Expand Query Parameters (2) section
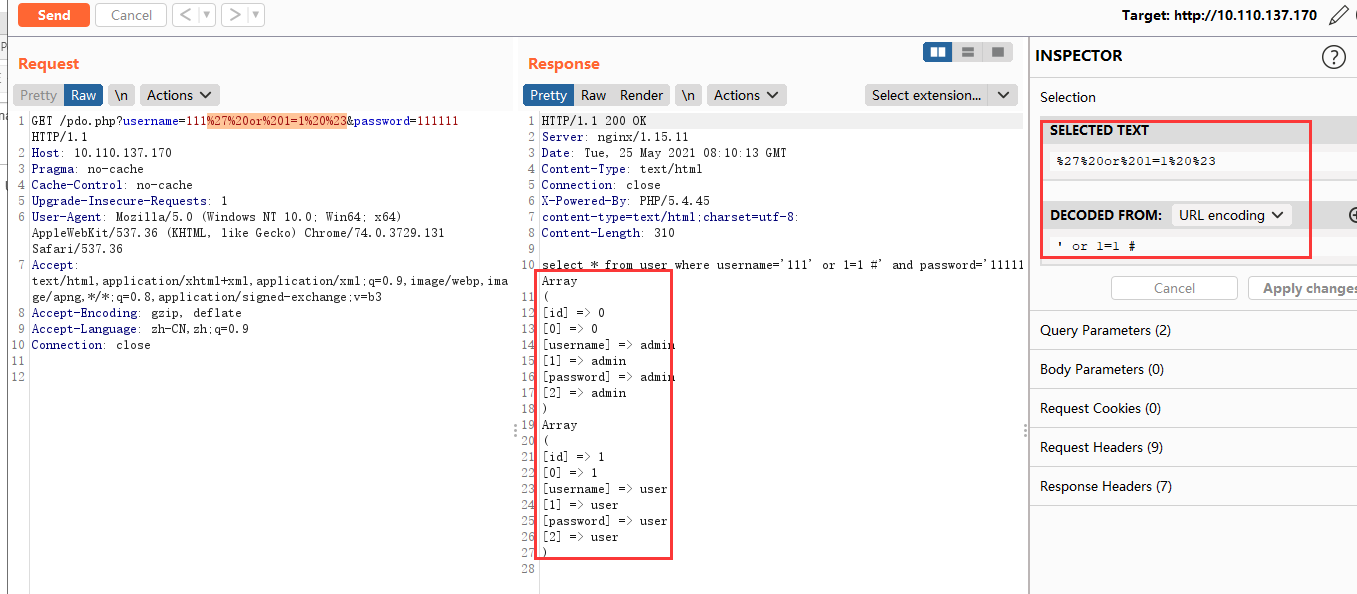This screenshot has width=1357, height=594. (1193, 330)
